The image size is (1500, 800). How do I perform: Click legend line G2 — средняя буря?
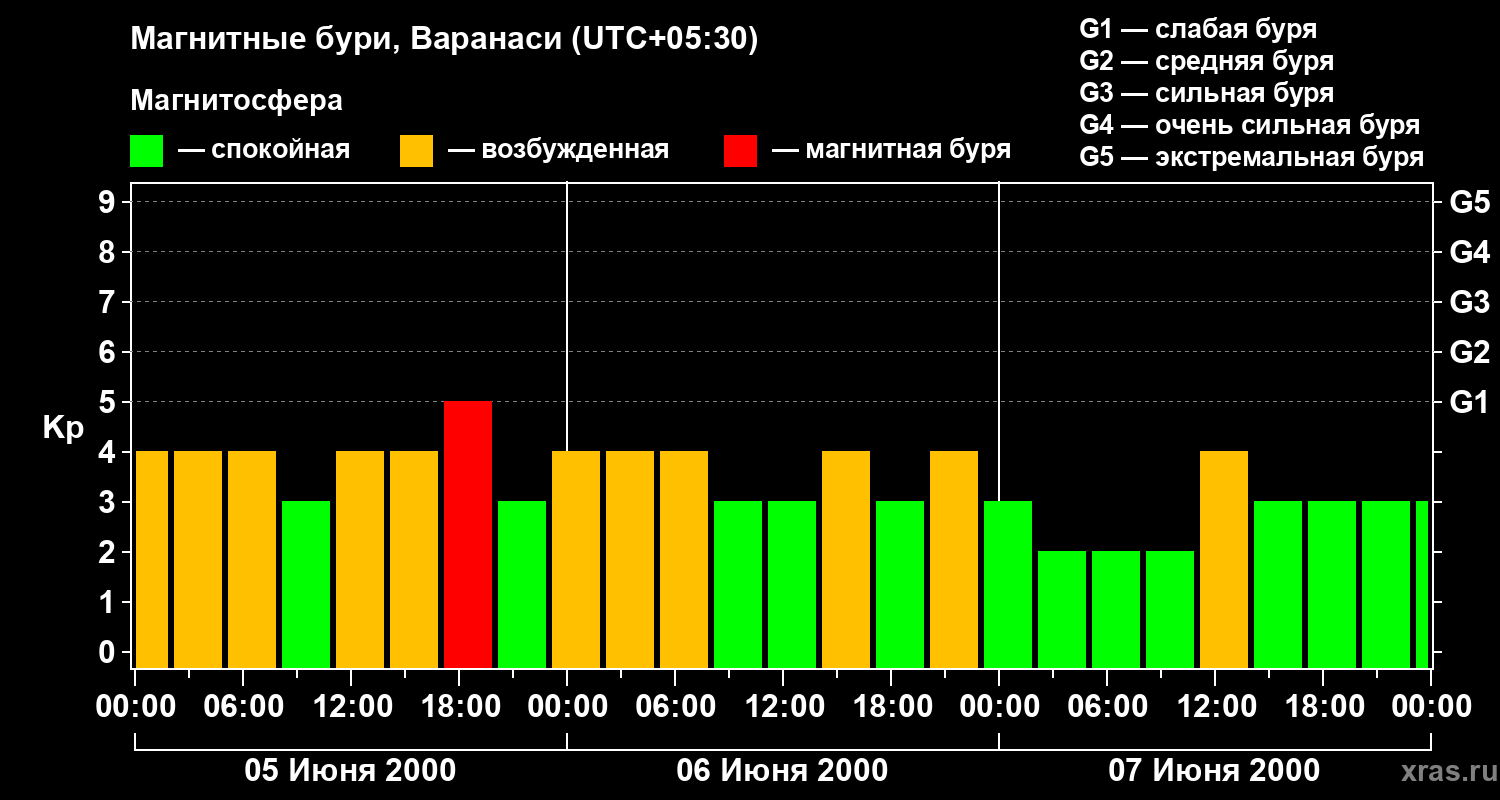(1206, 61)
